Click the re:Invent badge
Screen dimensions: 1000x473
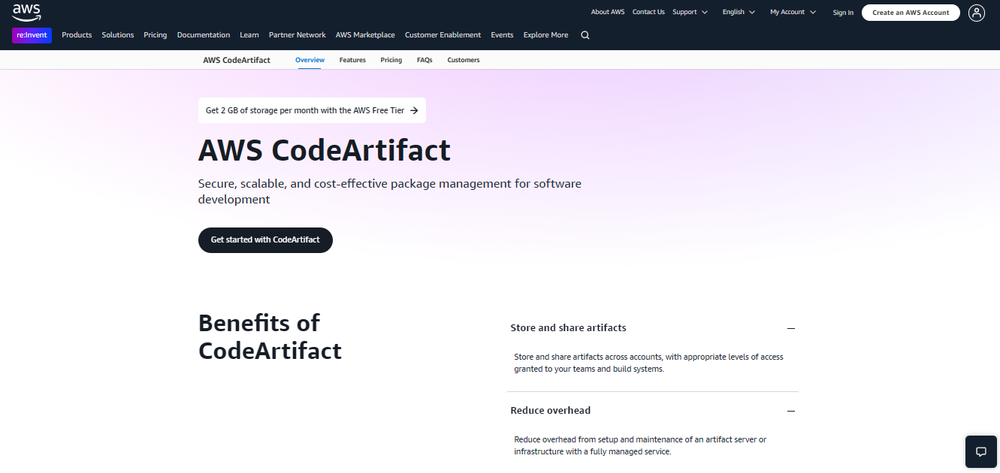pyautogui.click(x=32, y=35)
